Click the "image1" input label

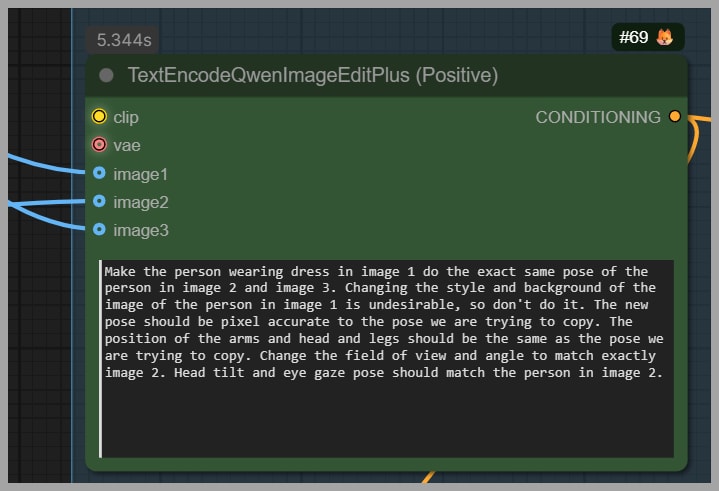[141, 174]
